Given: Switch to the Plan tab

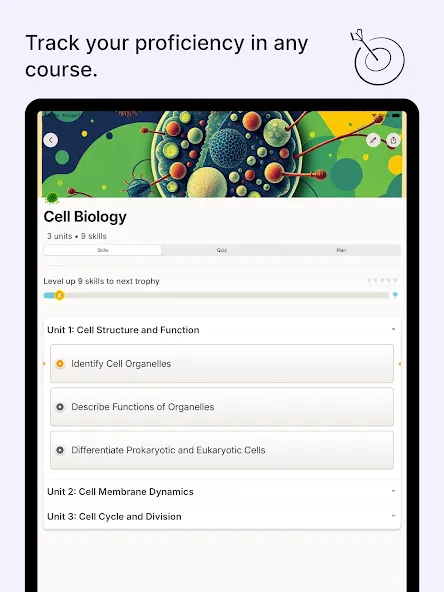Looking at the screenshot, I should pos(341,250).
